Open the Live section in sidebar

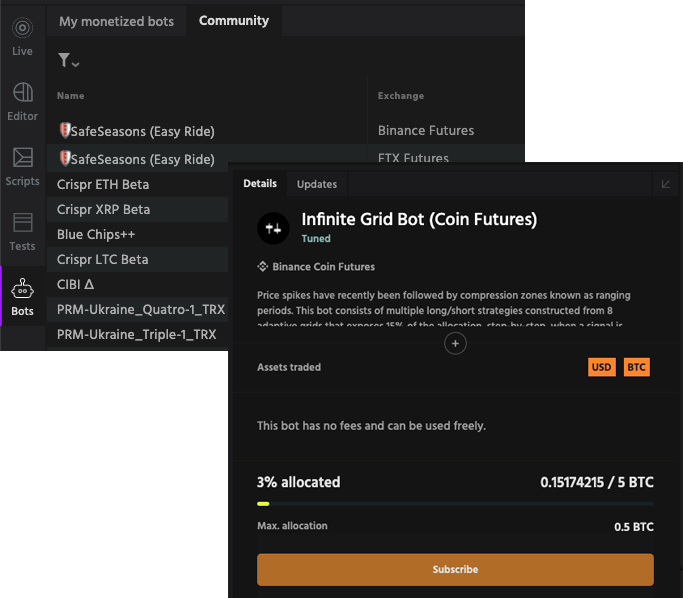click(x=22, y=37)
